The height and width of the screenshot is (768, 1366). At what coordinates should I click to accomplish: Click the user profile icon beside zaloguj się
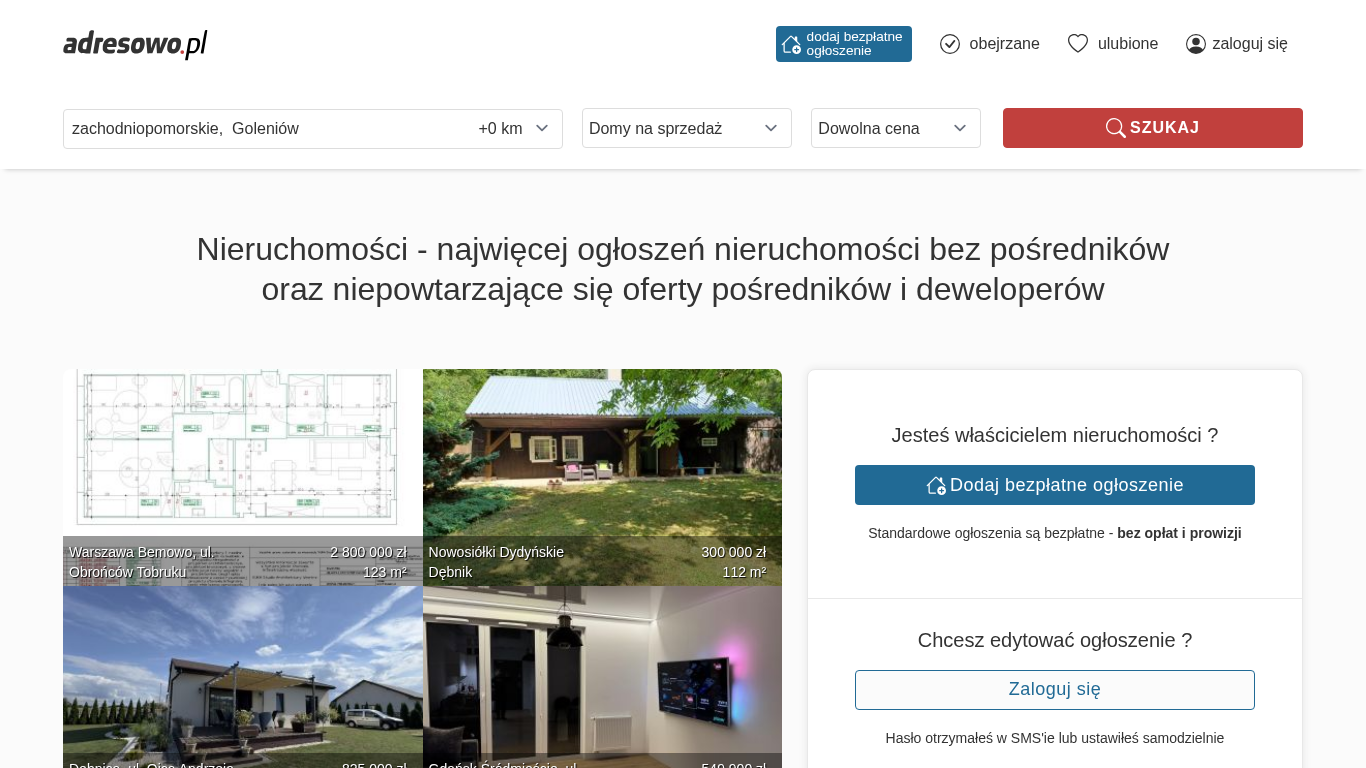1196,44
